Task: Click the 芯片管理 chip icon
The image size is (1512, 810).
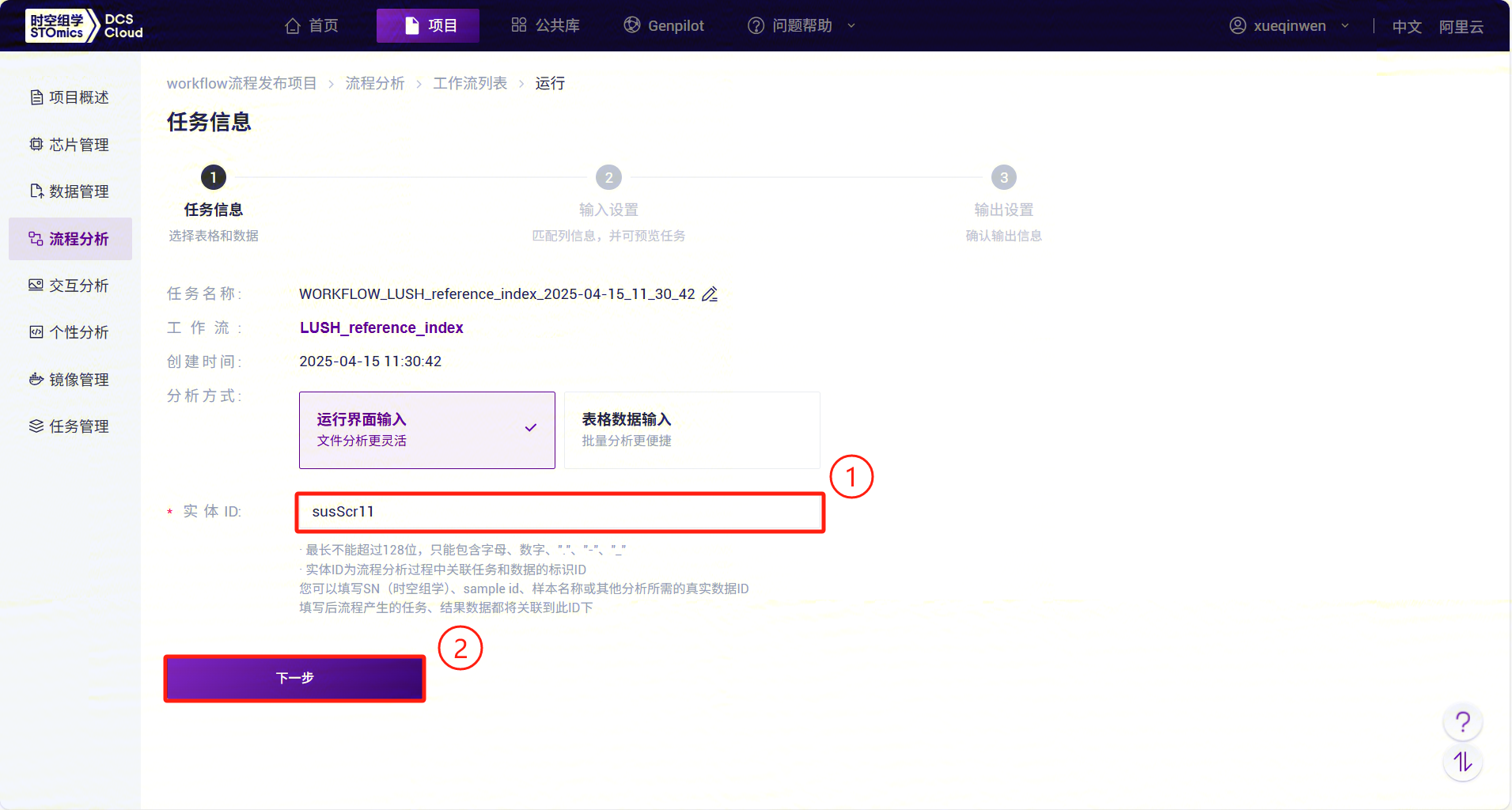Action: 36,144
